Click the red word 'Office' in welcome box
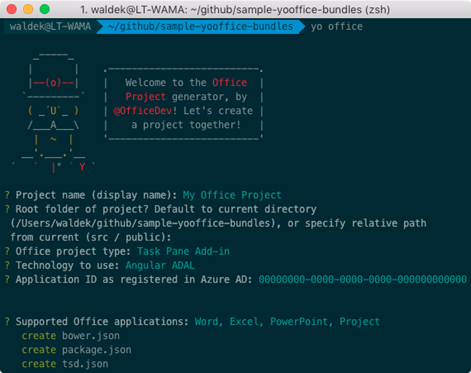Viewport: 471px width, 373px height. click(230, 82)
